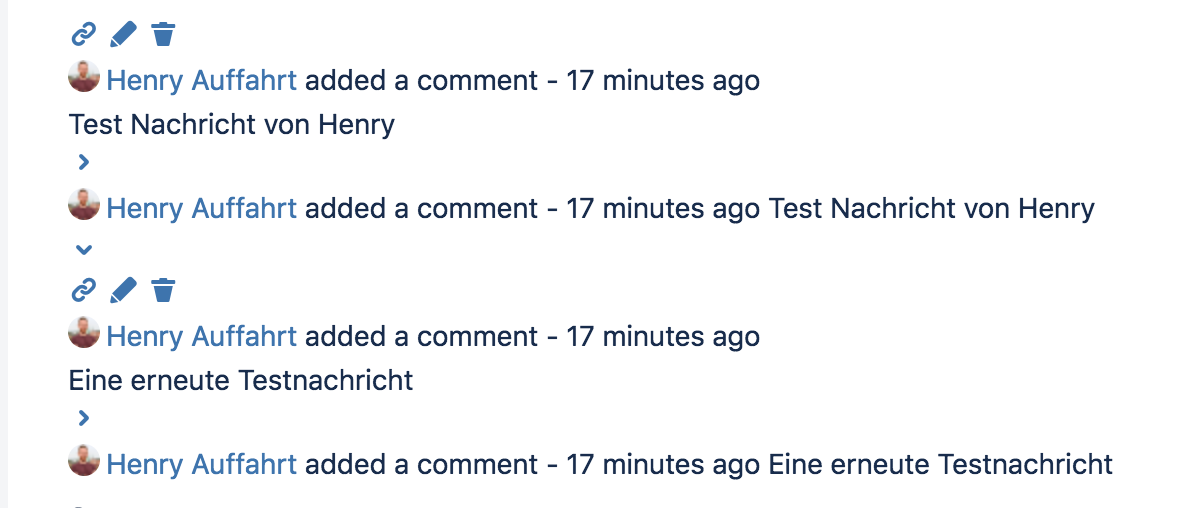
Task: Henry Auffahrt link above "Eine erneute Testnachricht" body
Action: point(202,336)
